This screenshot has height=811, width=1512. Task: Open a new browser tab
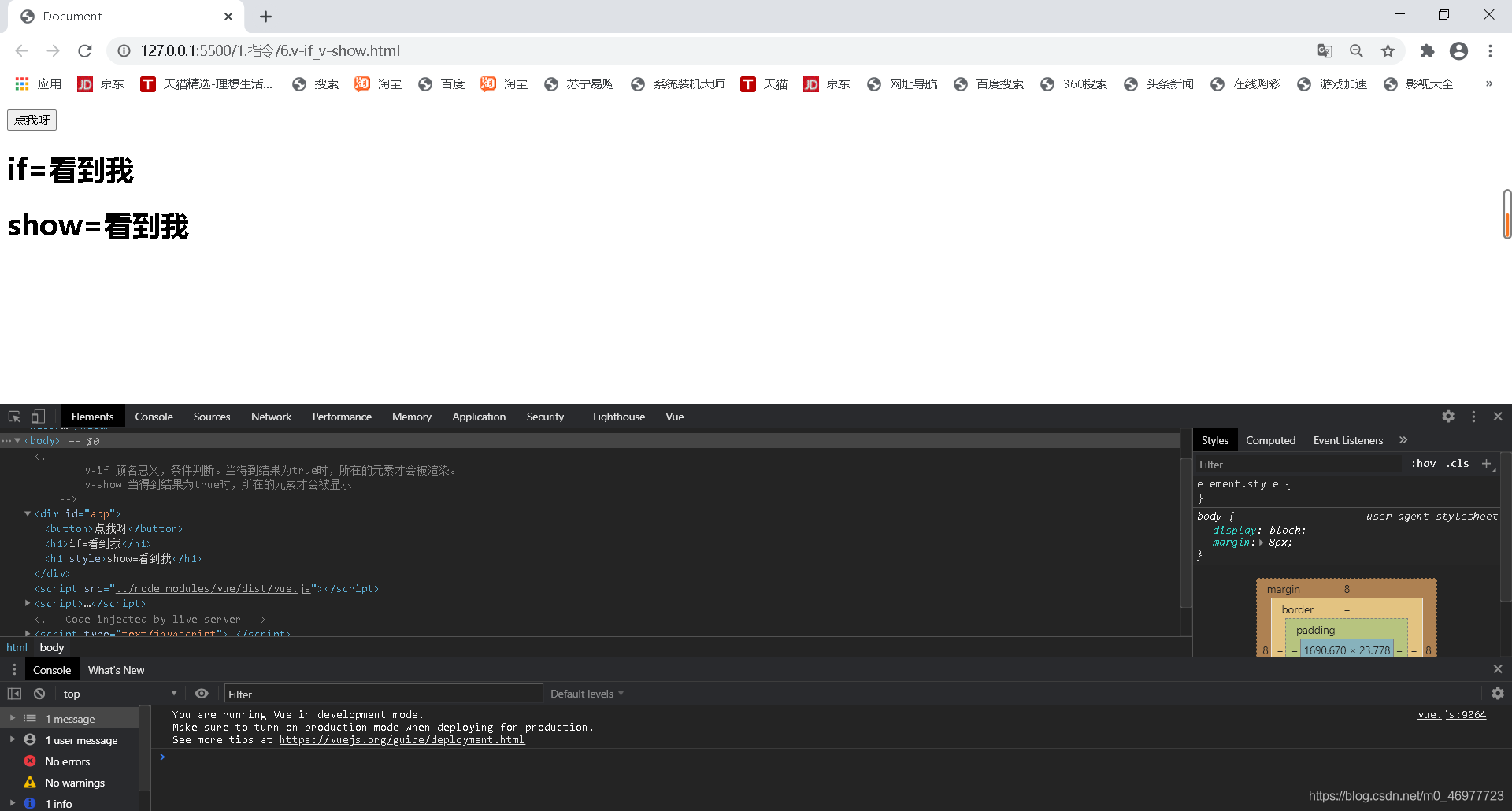(x=266, y=17)
